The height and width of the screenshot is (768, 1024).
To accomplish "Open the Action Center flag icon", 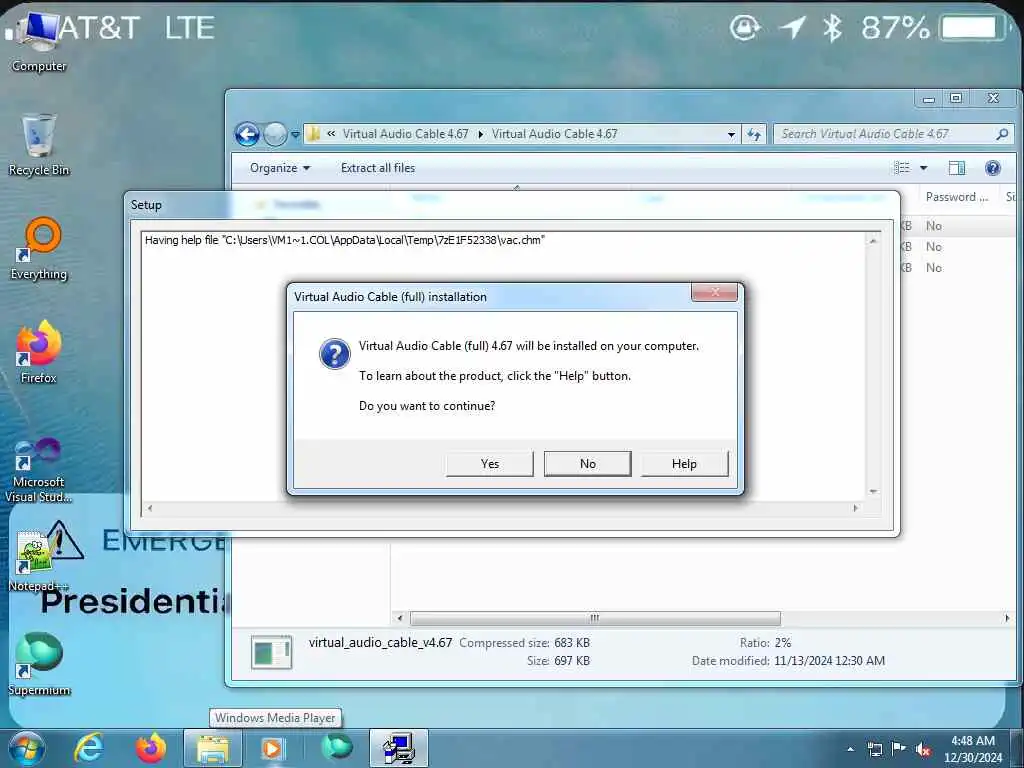I will (899, 749).
